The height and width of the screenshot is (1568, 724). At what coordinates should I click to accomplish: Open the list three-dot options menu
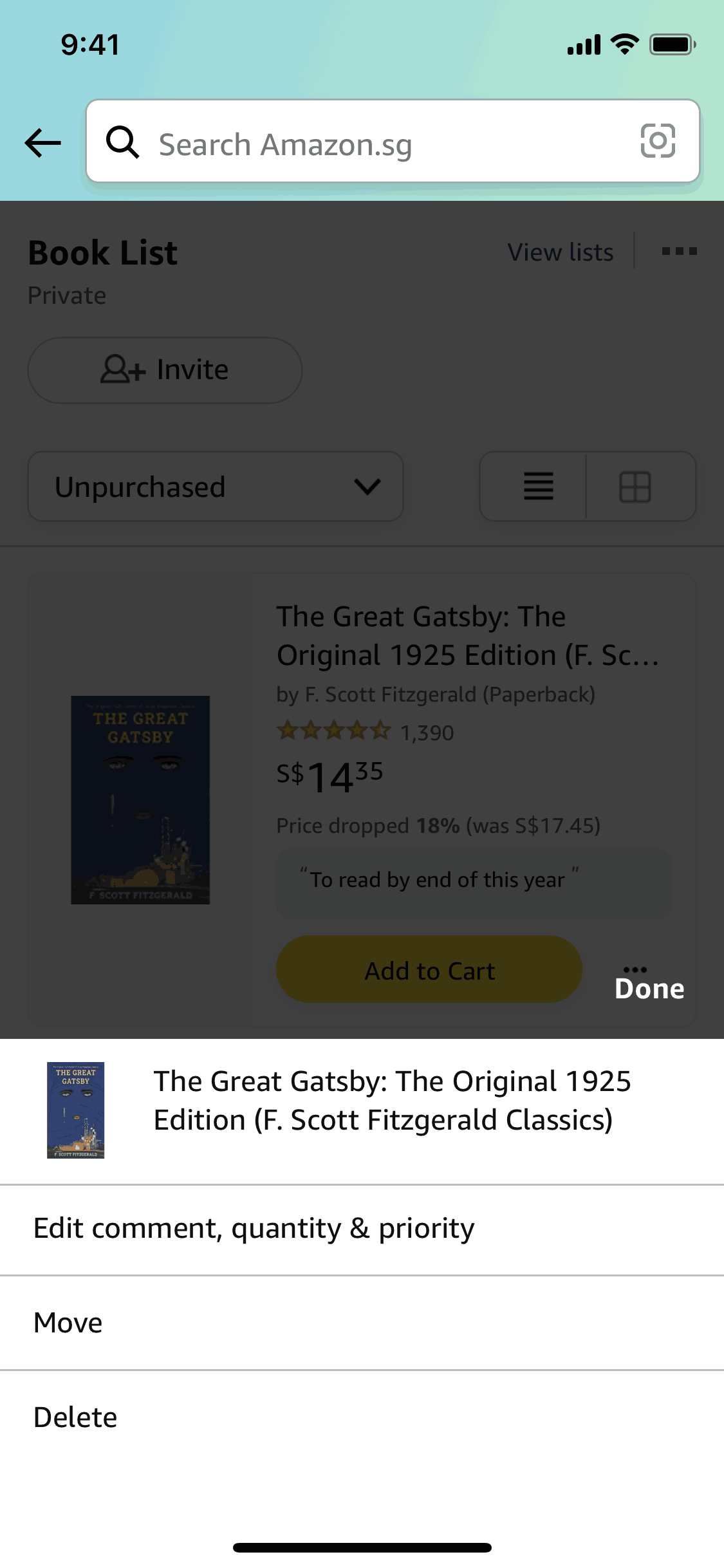(679, 251)
